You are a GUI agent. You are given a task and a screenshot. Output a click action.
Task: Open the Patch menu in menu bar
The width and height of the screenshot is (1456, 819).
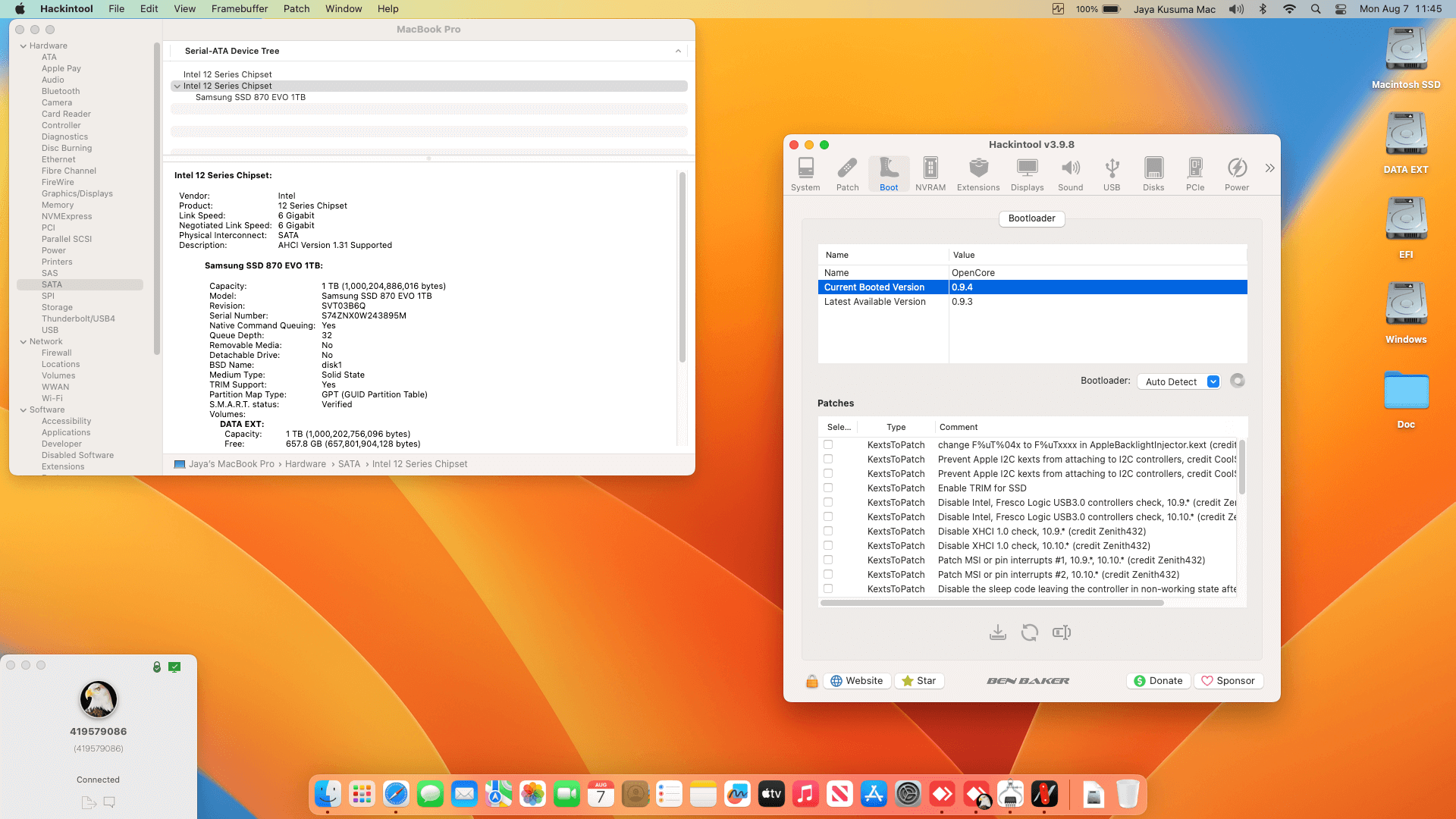tap(296, 9)
